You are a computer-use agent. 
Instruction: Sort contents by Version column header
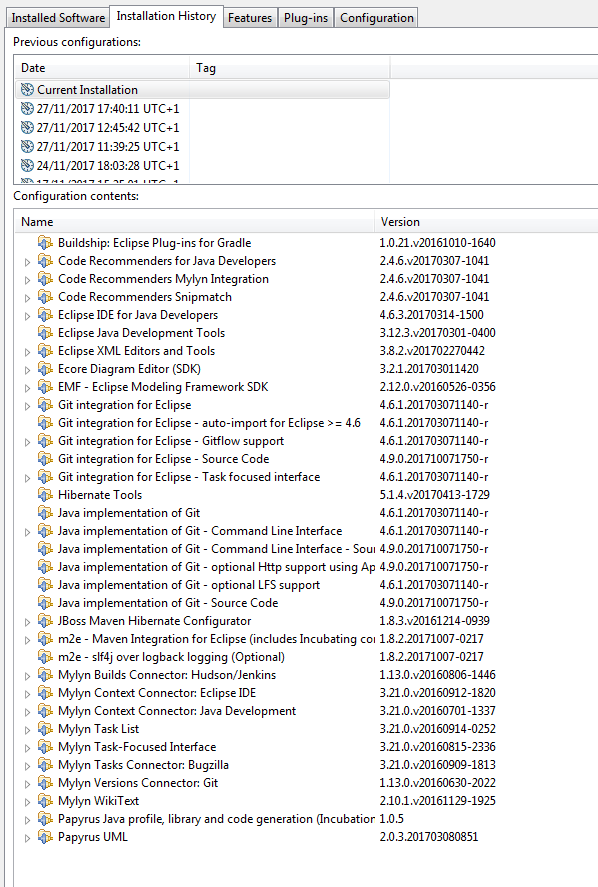click(x=486, y=222)
